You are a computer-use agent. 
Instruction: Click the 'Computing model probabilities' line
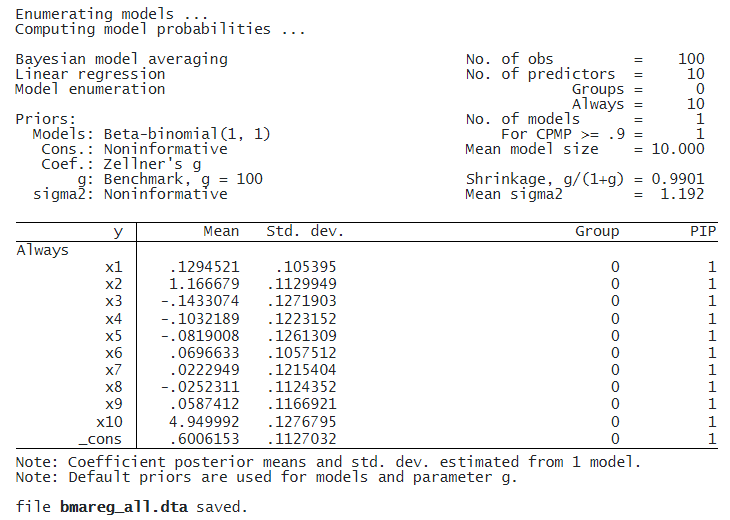[158, 29]
